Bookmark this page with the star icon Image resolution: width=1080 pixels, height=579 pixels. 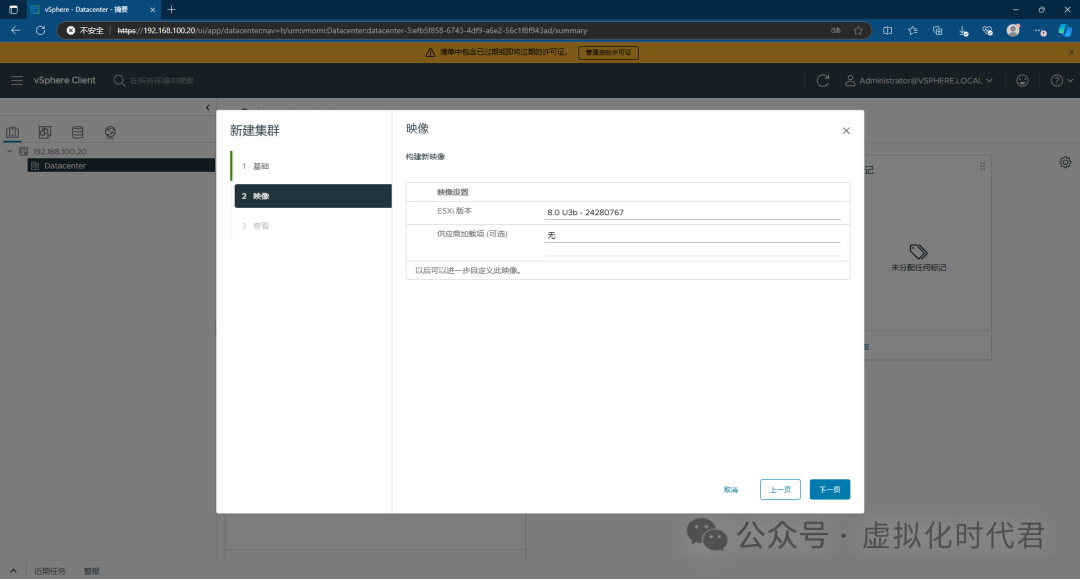(x=858, y=30)
